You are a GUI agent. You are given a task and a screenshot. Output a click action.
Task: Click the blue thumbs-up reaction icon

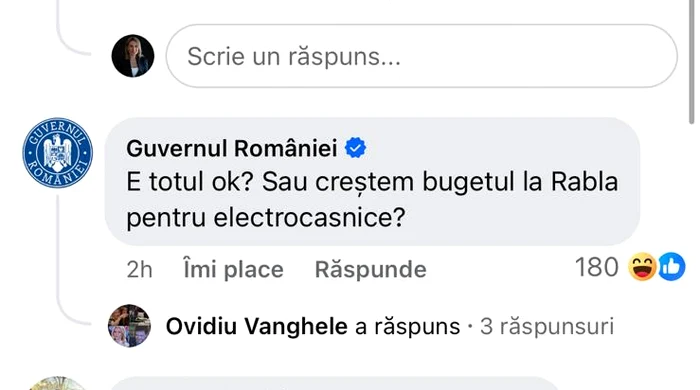pyautogui.click(x=671, y=267)
